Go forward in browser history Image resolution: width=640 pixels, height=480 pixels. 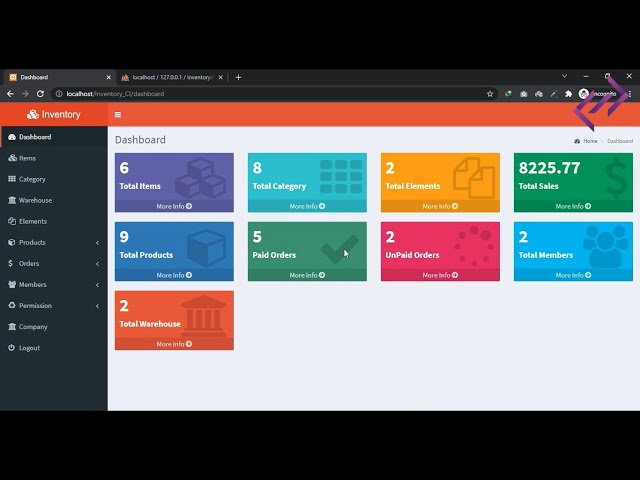point(25,94)
